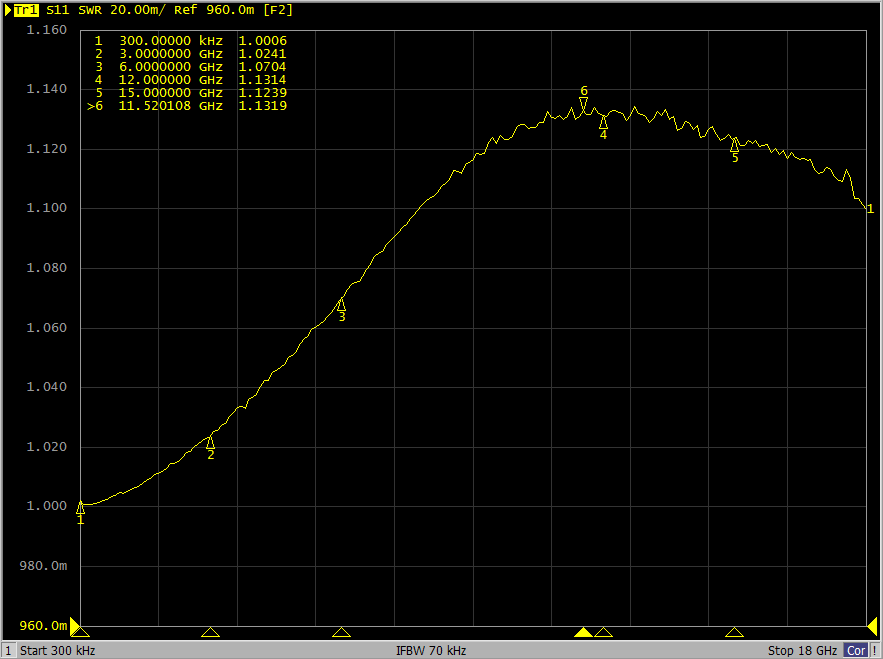Screen dimensions: 883x659
Task: Click the left reference level arrow at 960.0m
Action: [x=75, y=626]
